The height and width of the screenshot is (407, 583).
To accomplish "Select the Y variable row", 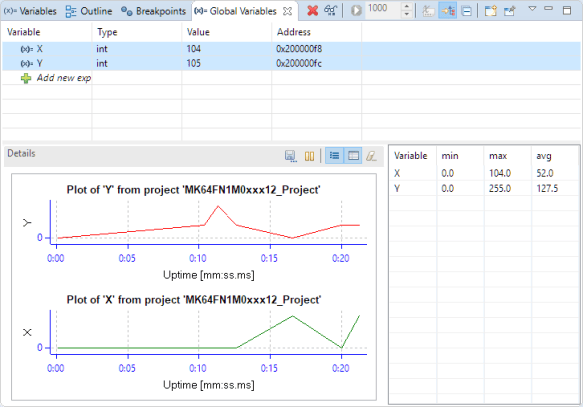I will [x=291, y=63].
